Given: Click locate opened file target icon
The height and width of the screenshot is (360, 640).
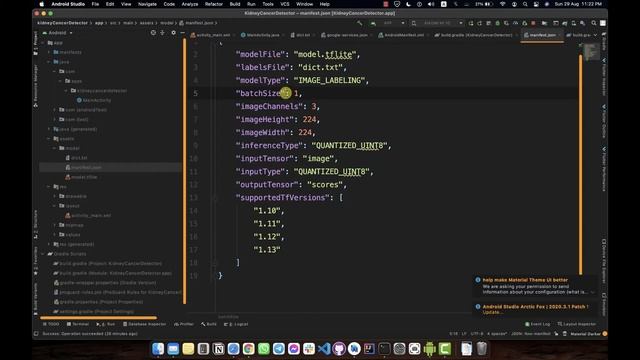Looking at the screenshot, I should [153, 33].
